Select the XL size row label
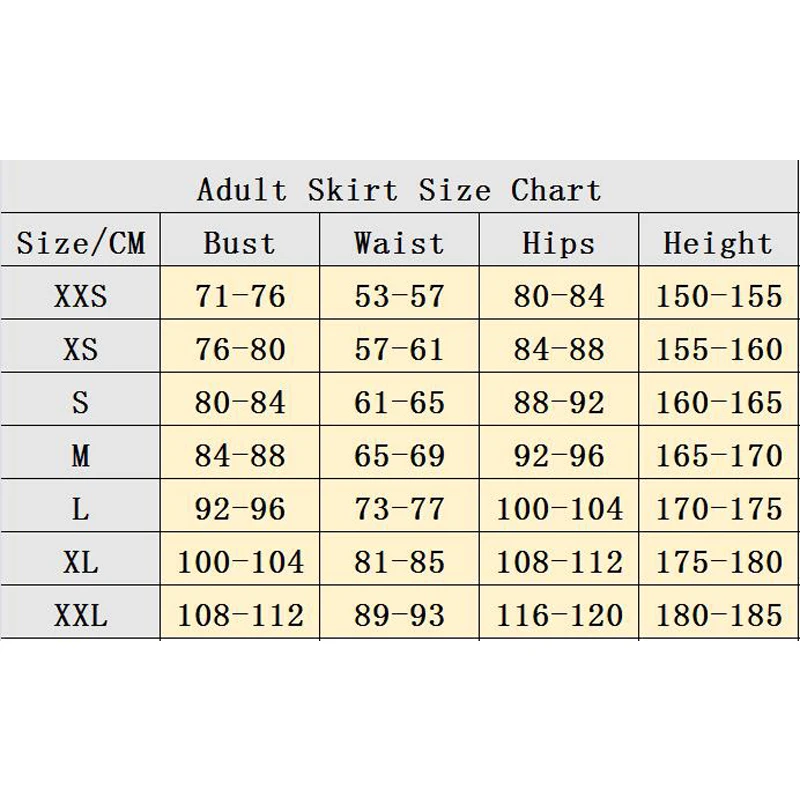 coord(81,562)
